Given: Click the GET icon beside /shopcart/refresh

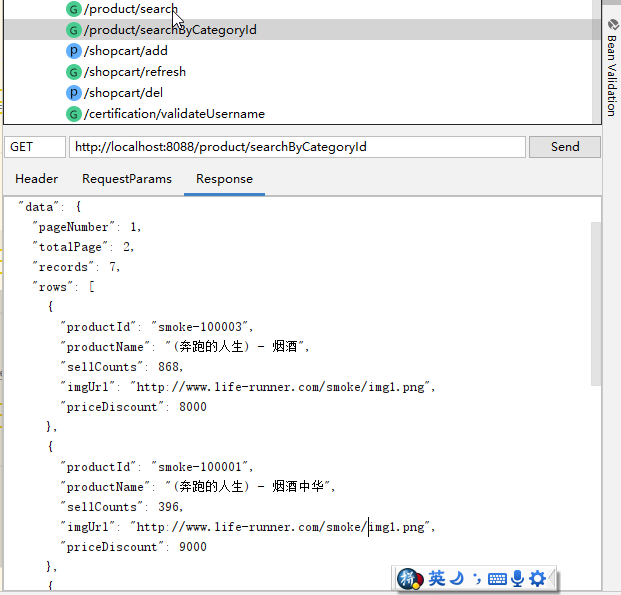Looking at the screenshot, I should click(x=73, y=72).
